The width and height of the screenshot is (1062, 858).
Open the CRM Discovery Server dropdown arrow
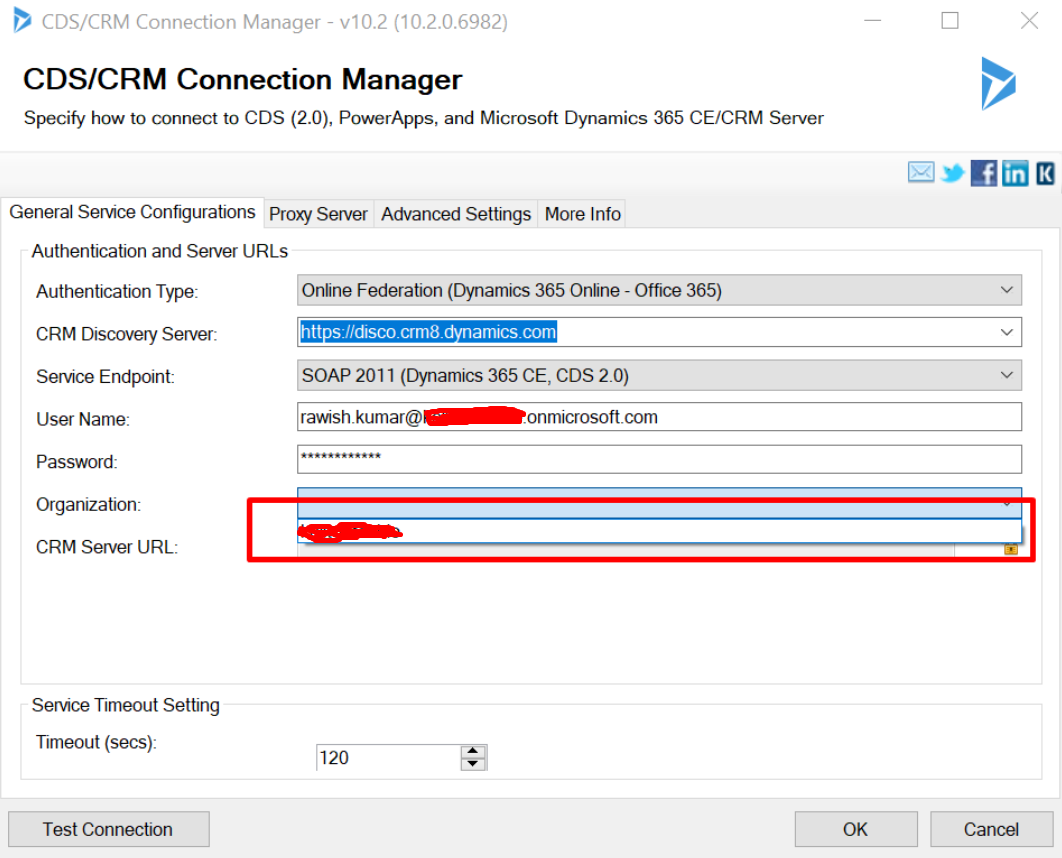(x=1007, y=332)
